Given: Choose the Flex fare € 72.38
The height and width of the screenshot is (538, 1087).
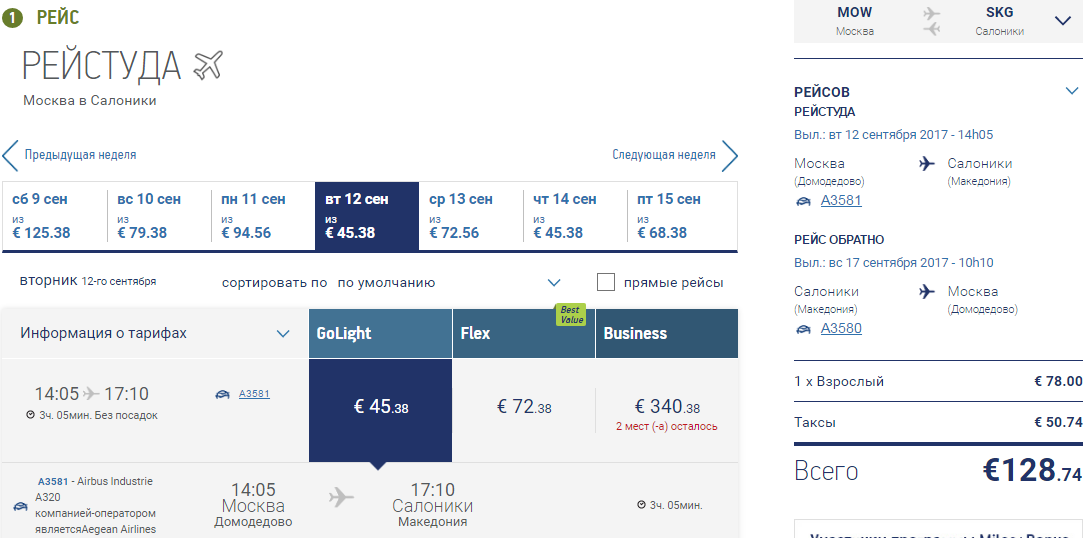Looking at the screenshot, I should pyautogui.click(x=524, y=406).
